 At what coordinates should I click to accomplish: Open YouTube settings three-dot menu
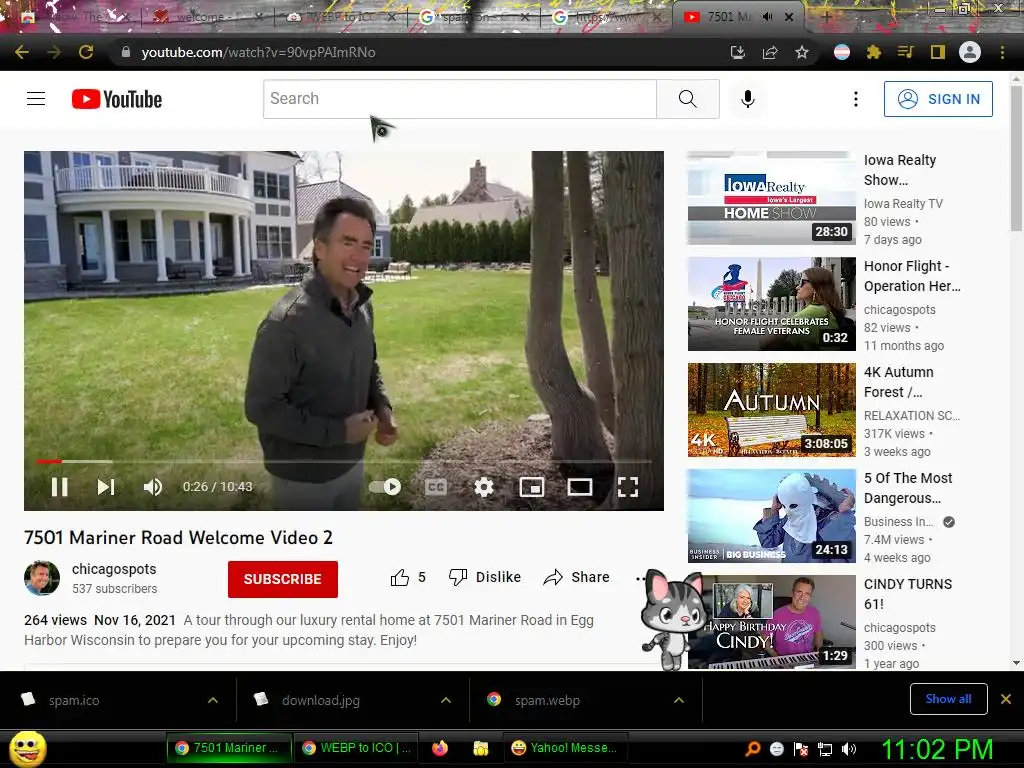[856, 99]
